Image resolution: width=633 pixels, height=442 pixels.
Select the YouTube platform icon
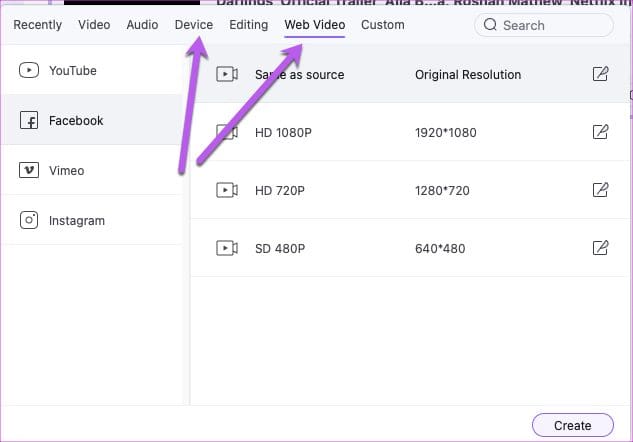29,70
